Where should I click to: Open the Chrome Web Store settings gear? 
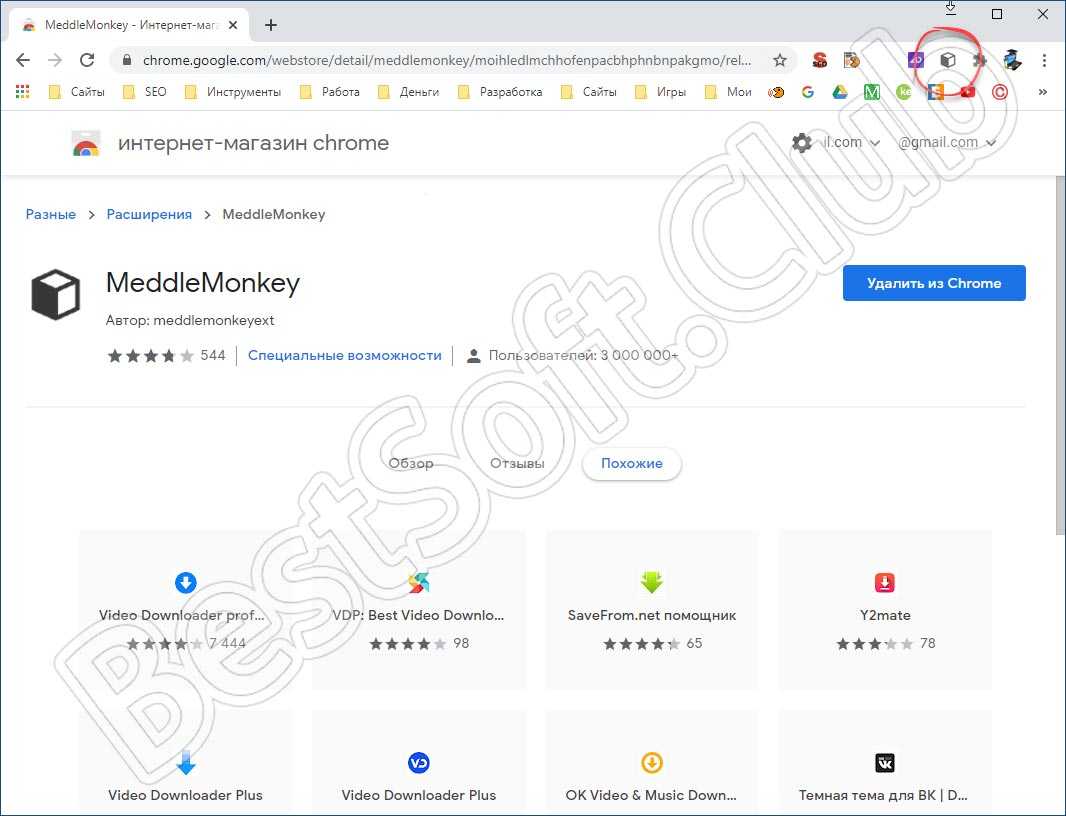(801, 143)
